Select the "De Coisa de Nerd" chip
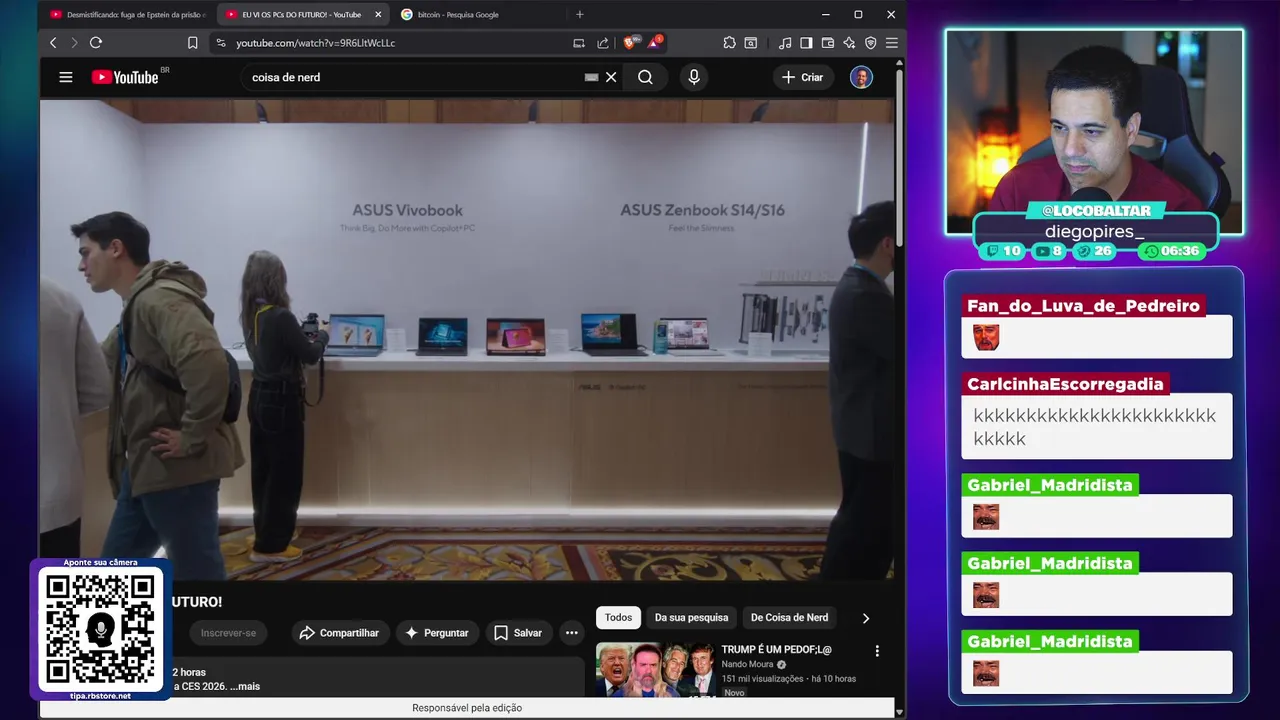The width and height of the screenshot is (1280, 720). (789, 618)
